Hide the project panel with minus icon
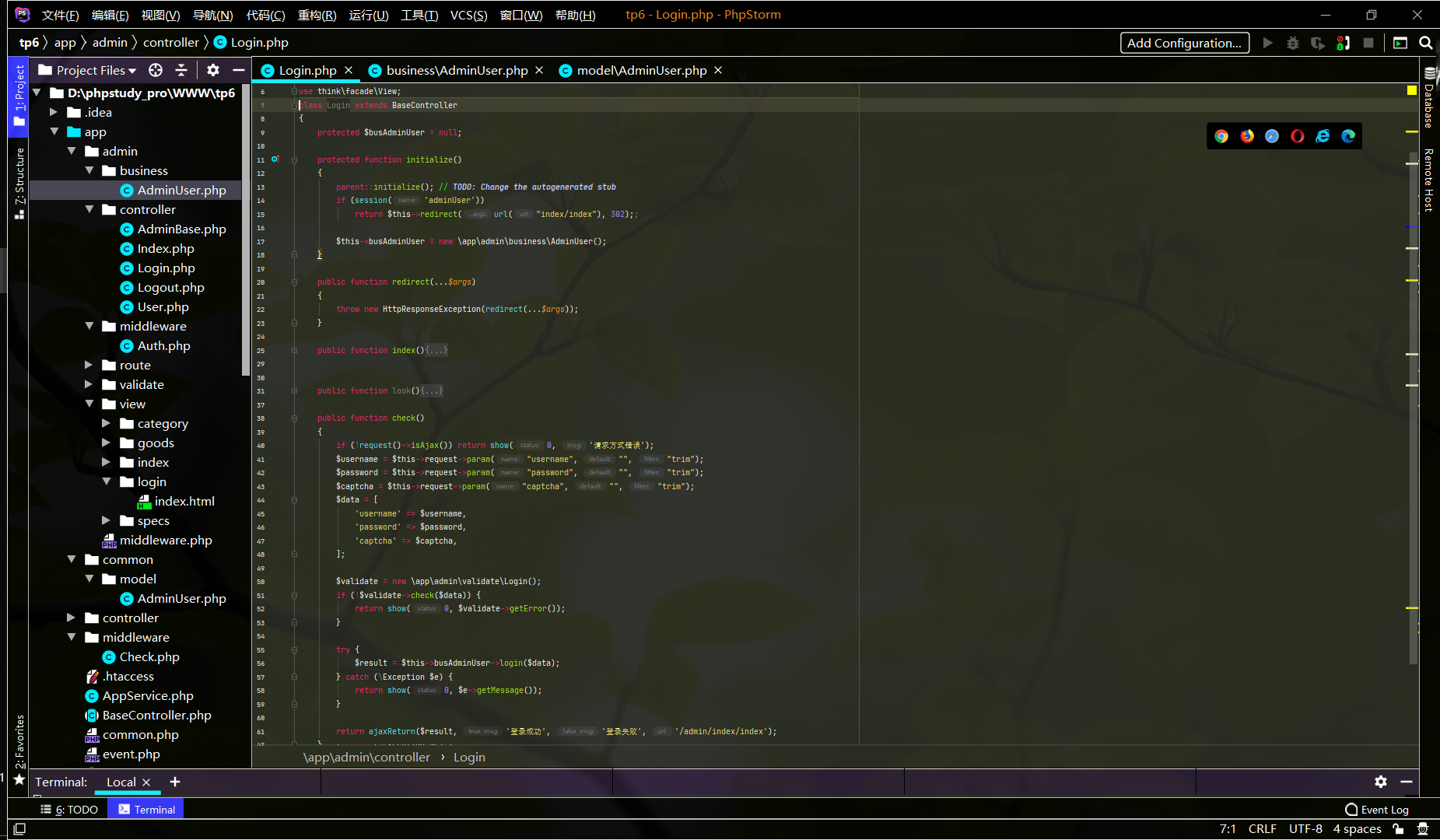This screenshot has width=1440, height=840. coord(239,70)
